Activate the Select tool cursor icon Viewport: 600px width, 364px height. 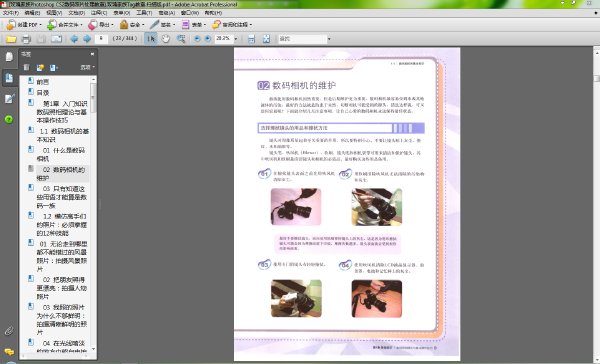click(x=151, y=39)
